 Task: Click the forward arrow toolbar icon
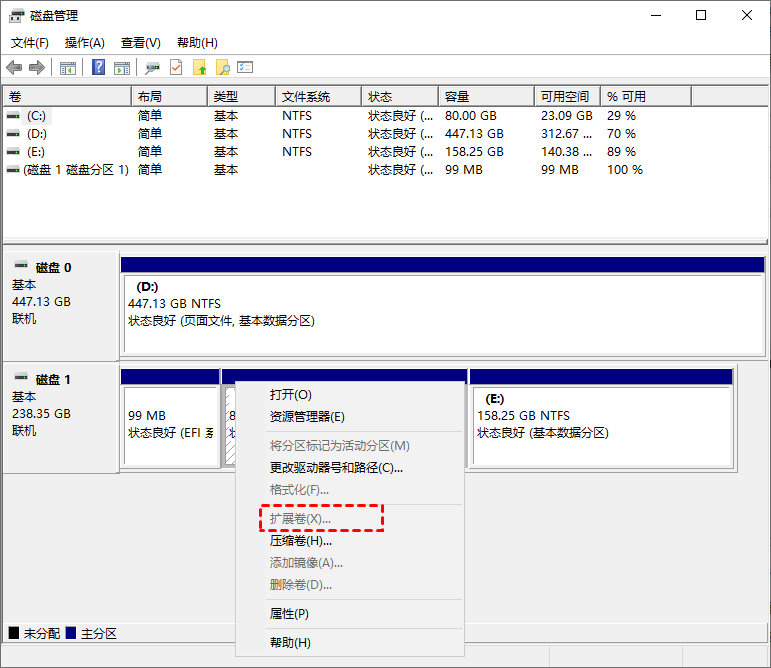point(37,67)
